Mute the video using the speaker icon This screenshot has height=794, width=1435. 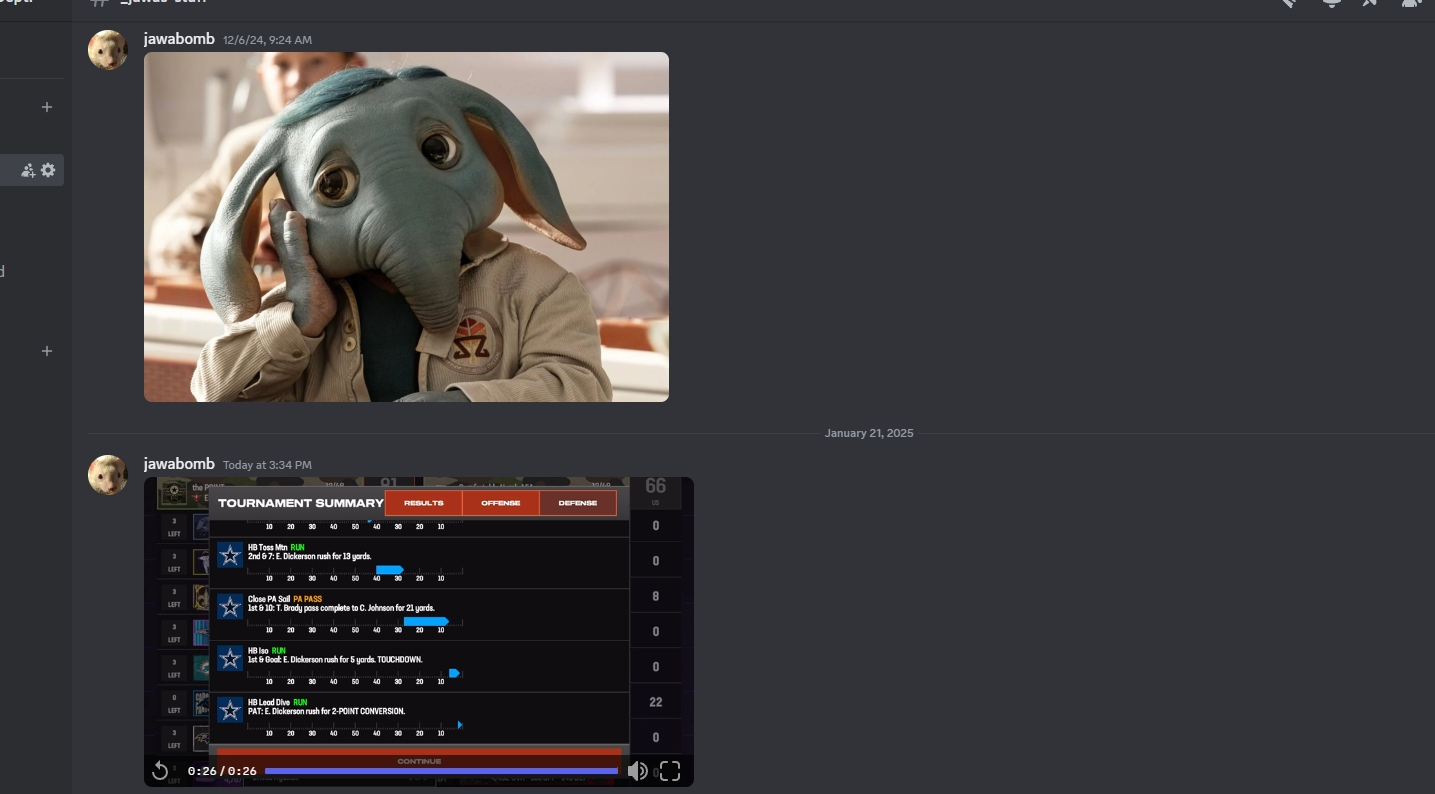click(637, 771)
